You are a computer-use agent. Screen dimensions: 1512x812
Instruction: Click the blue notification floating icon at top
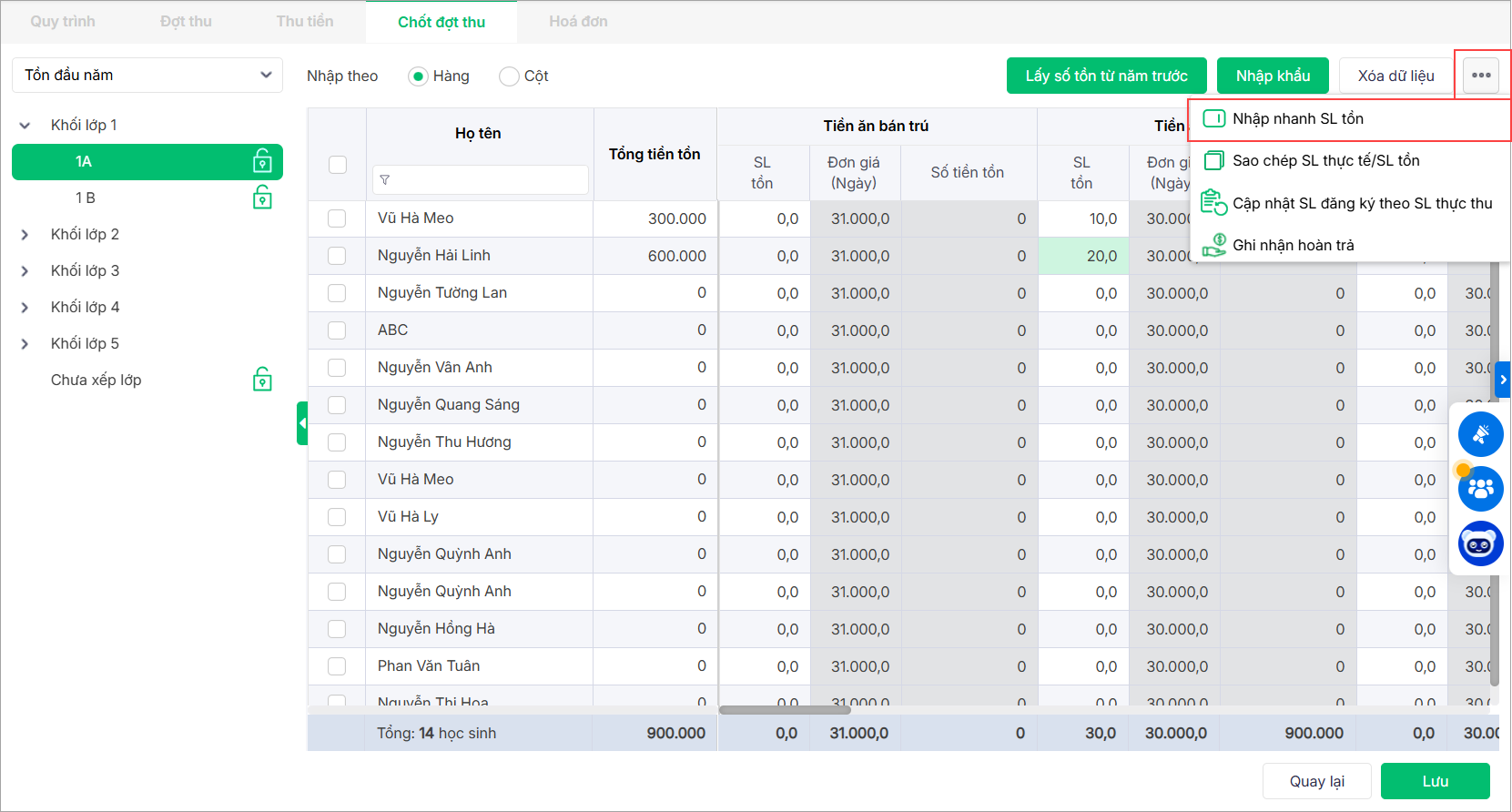point(1480,434)
